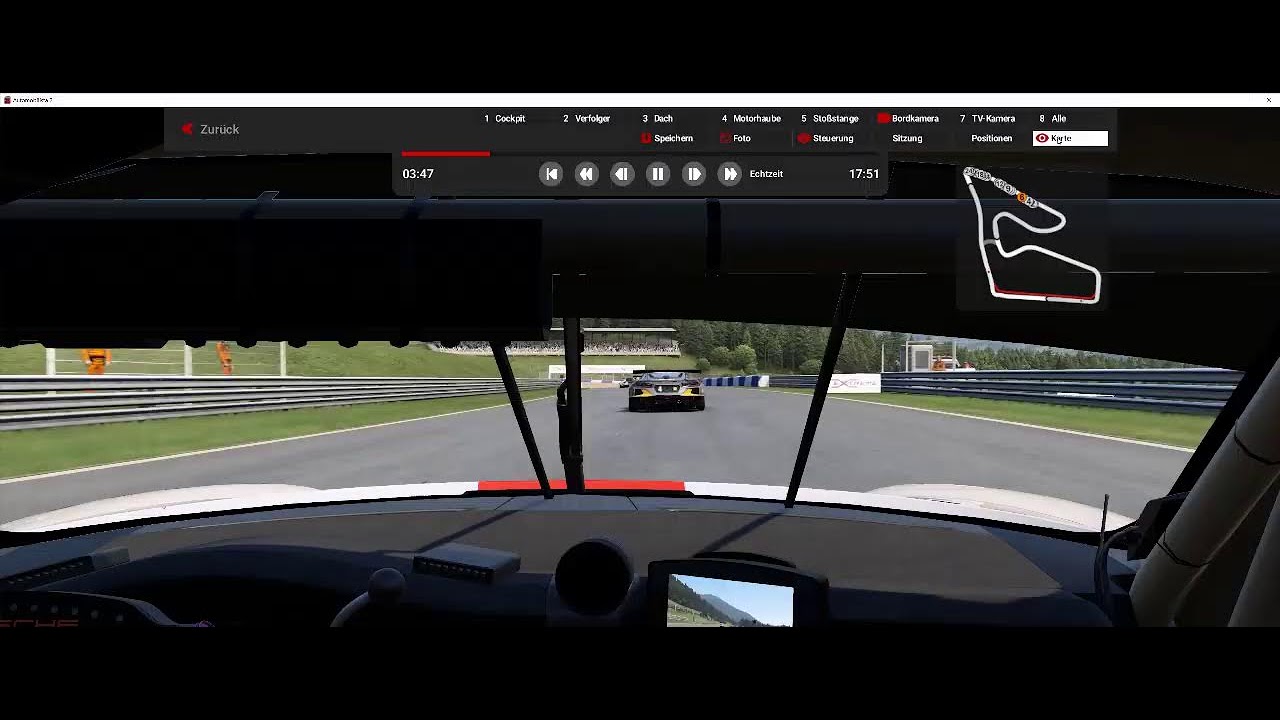Click the track map minimap

pos(1031,235)
